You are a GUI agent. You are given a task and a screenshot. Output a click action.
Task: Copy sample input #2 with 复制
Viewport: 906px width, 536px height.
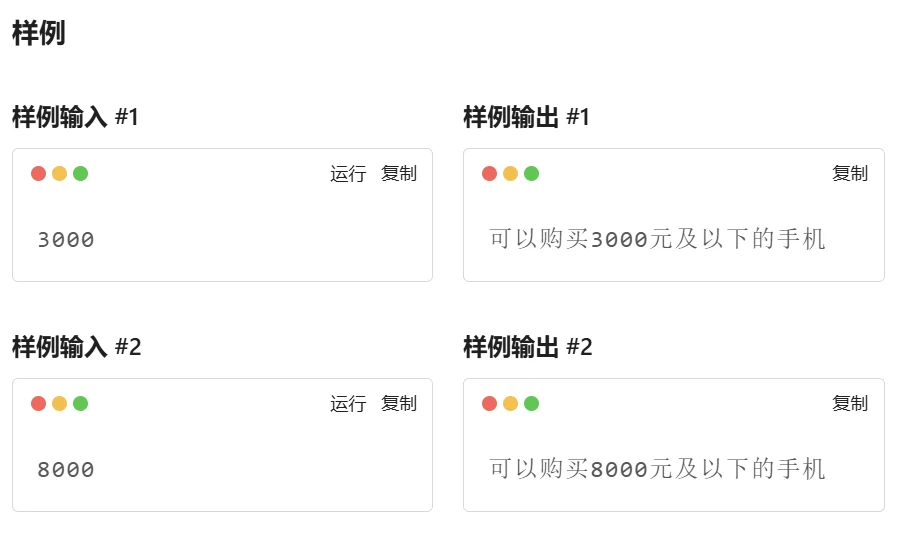399,403
